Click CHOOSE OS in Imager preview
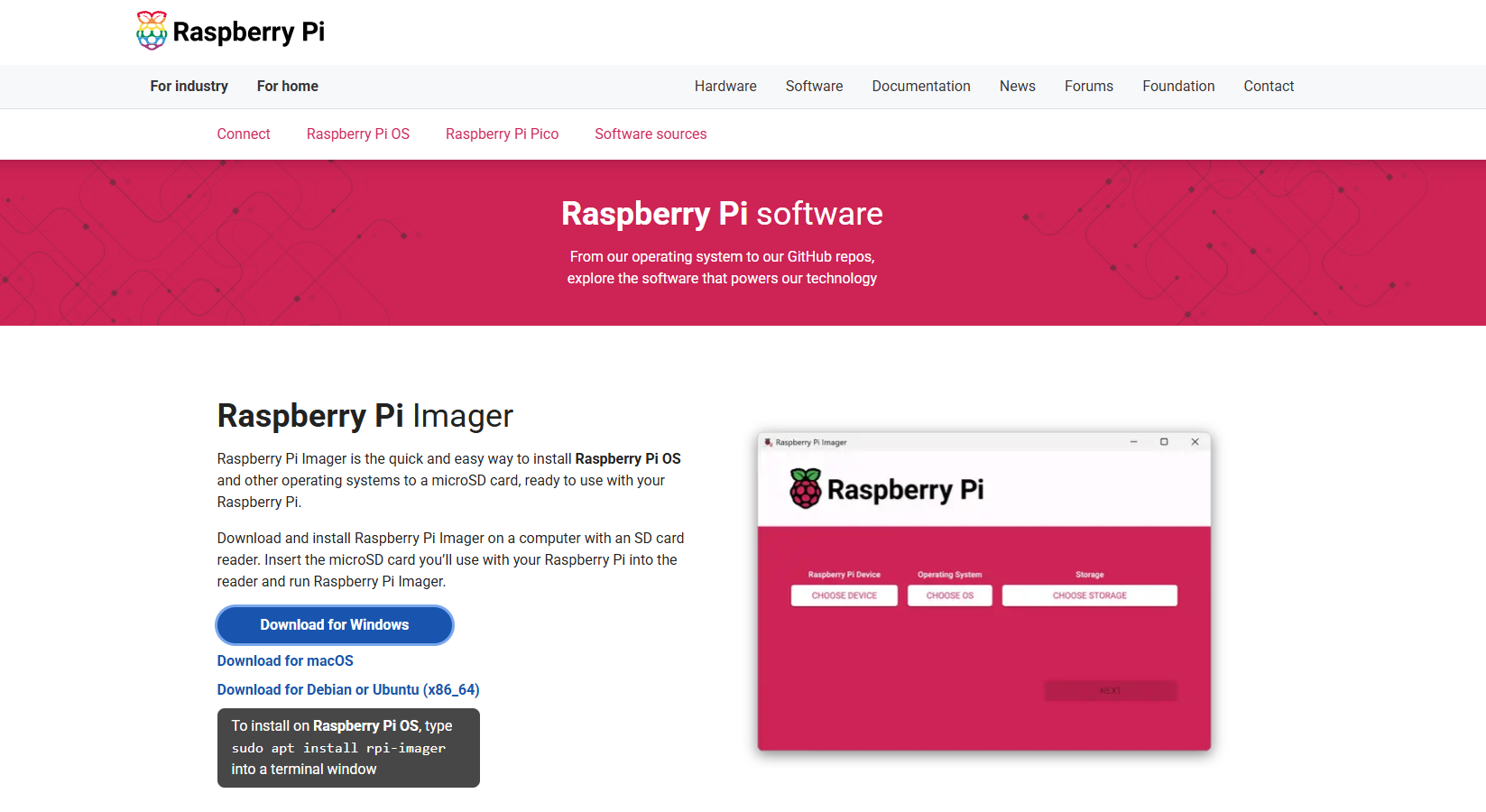Viewport: 1486px width, 812px height. point(950,595)
